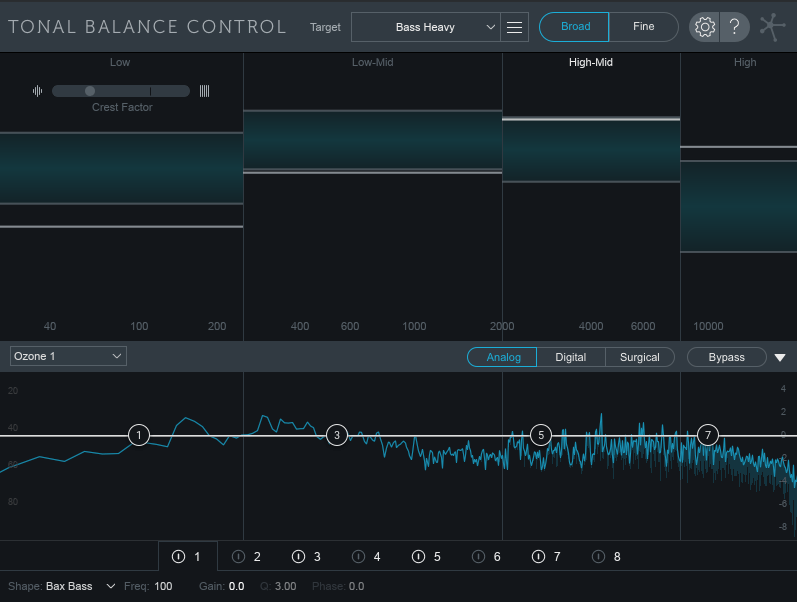Open the Ozone 1 plugin selector
Image resolution: width=797 pixels, height=602 pixels.
[x=68, y=356]
